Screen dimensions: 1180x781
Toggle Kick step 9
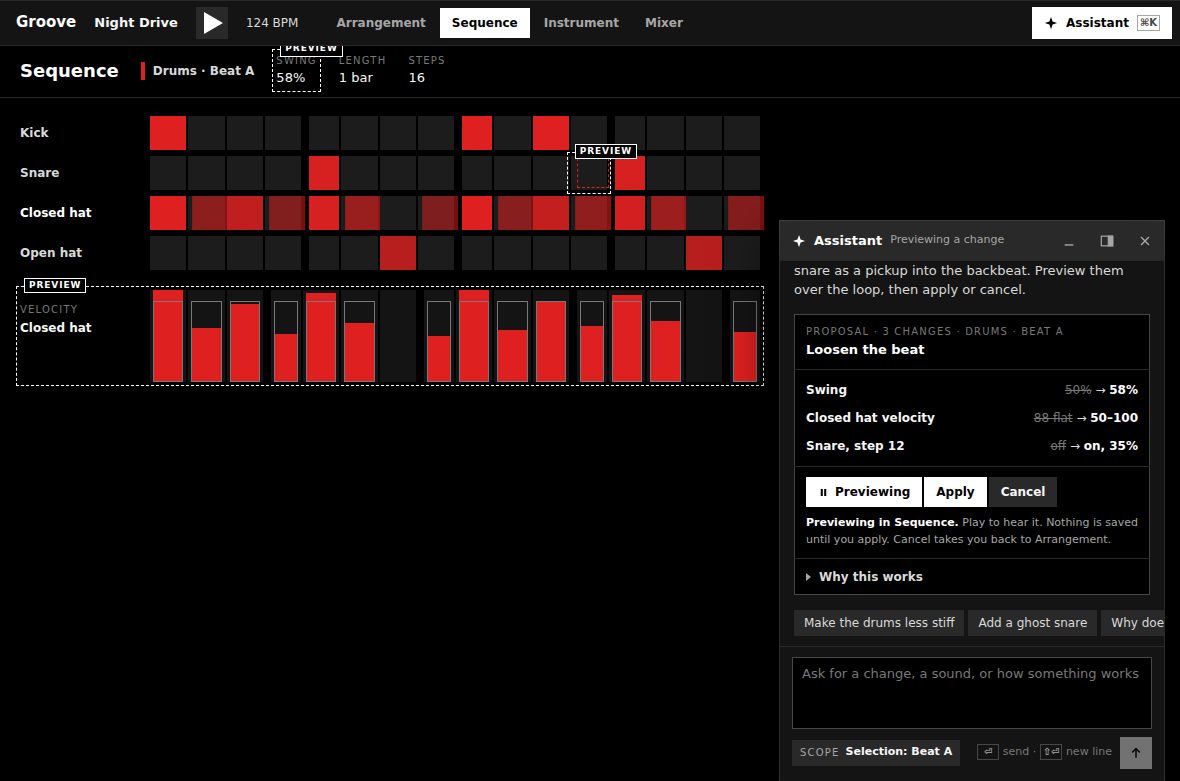pyautogui.click(x=476, y=133)
